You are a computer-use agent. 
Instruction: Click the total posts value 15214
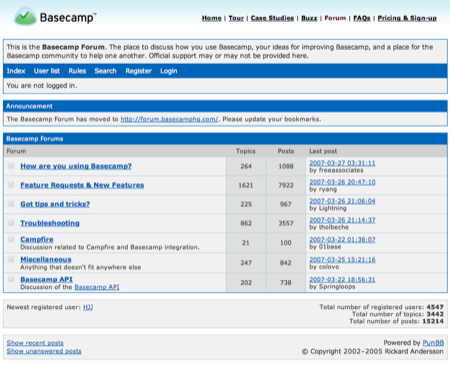point(433,321)
